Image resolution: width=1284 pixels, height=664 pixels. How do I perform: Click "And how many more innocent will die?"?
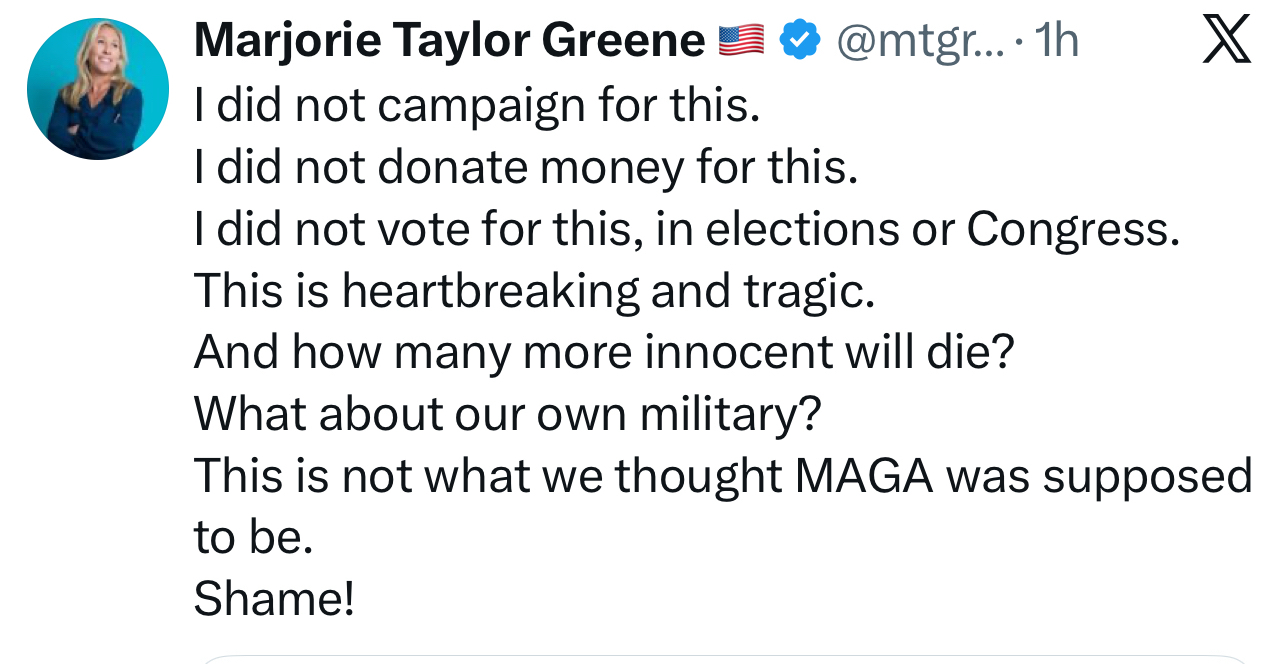(603, 353)
